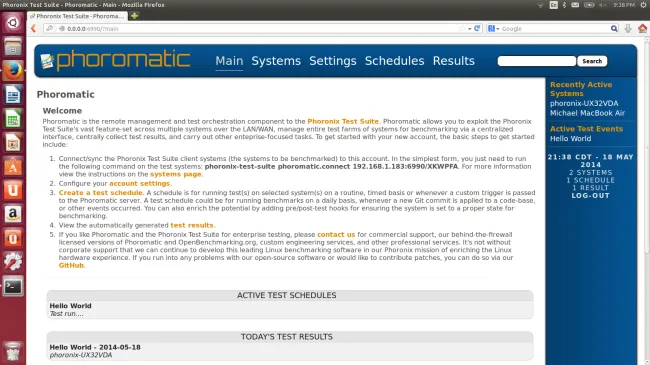
Task: Open Hello World - 2014-05-18 result
Action: click(95, 347)
